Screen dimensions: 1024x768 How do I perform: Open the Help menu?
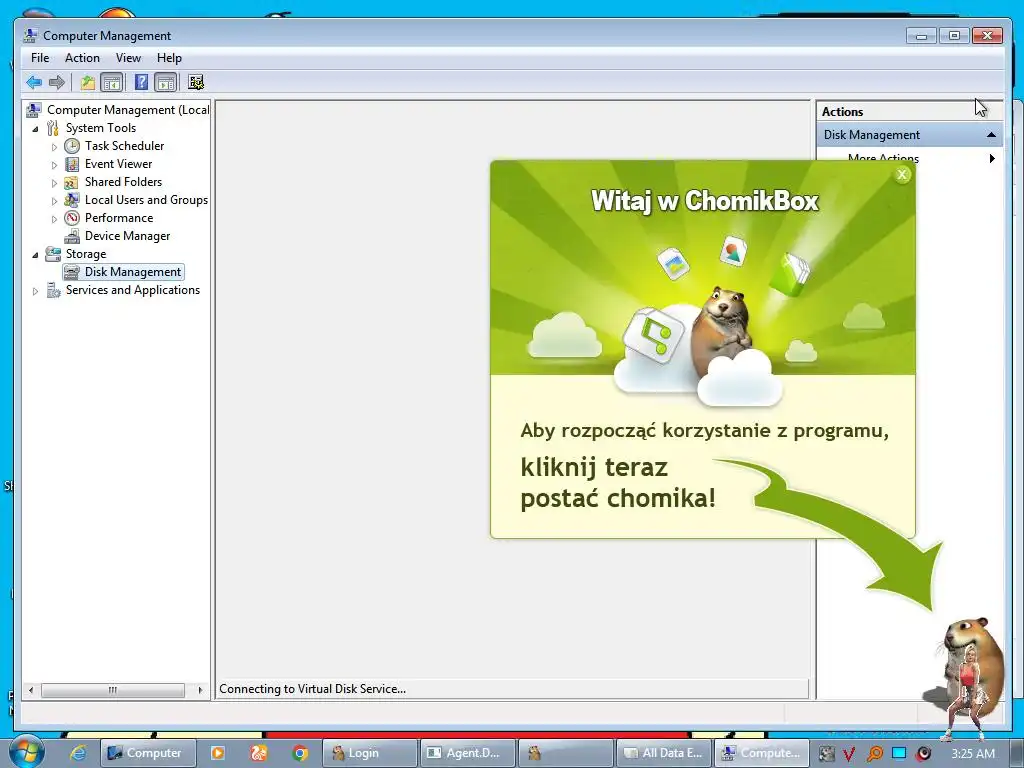(169, 58)
